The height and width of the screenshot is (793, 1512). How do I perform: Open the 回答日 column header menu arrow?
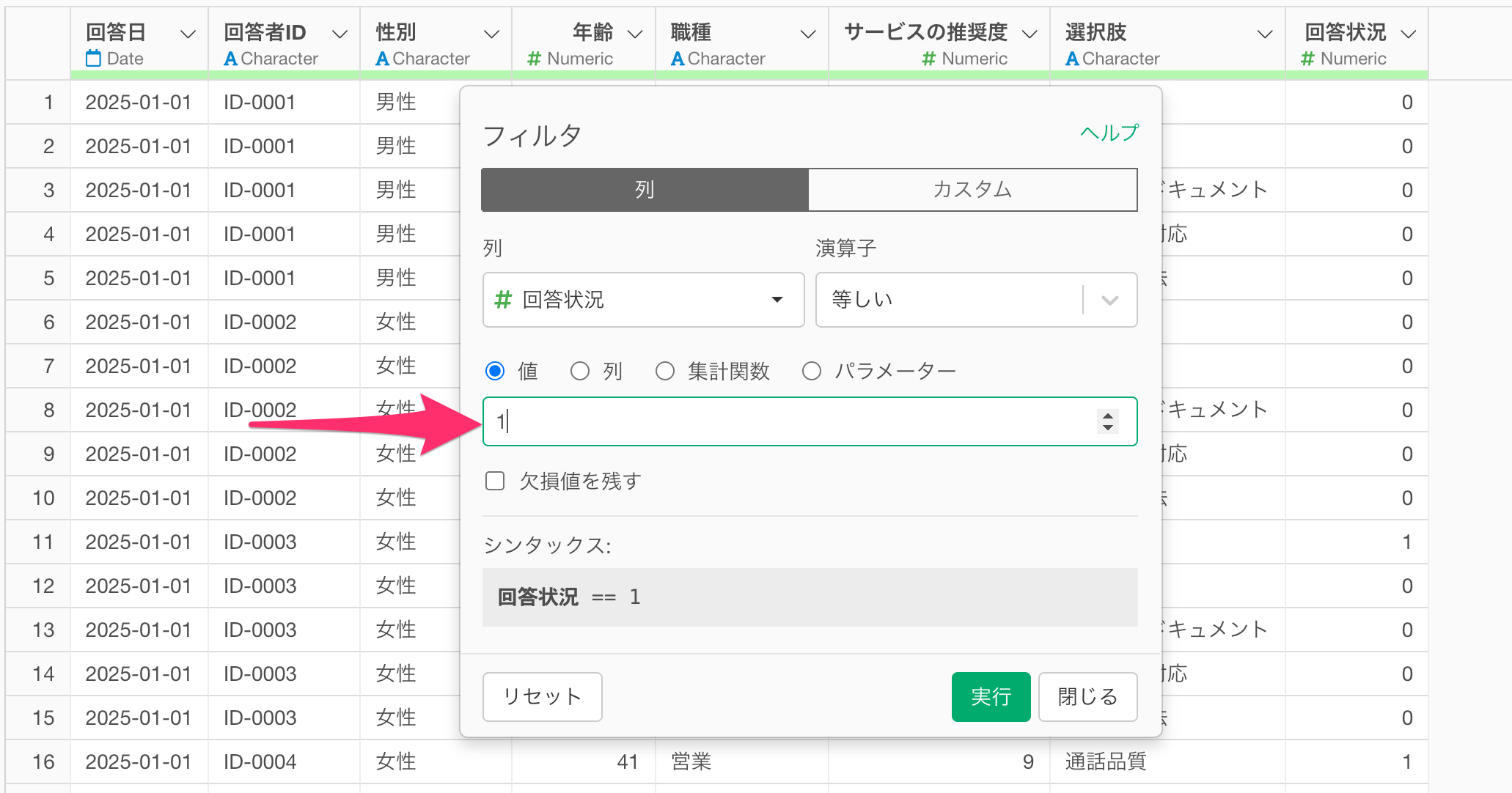pyautogui.click(x=188, y=34)
